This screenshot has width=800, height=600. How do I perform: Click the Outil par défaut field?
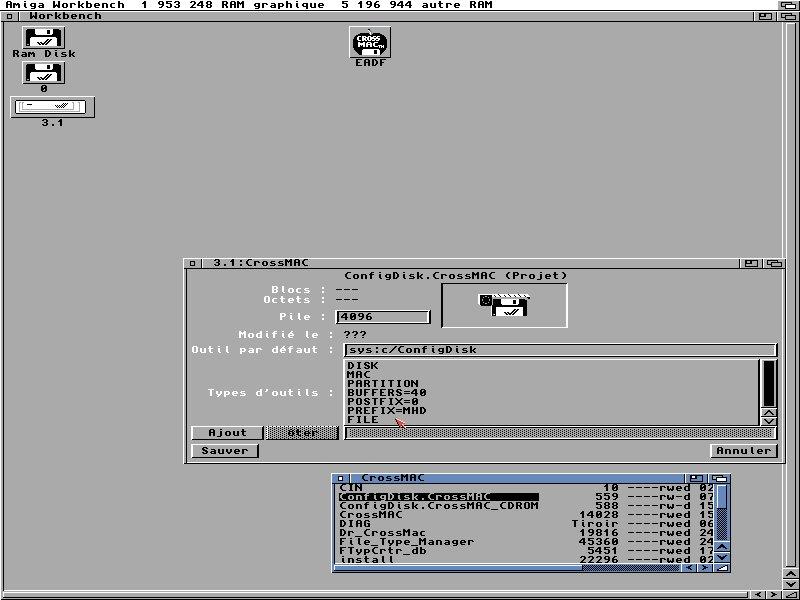click(560, 350)
